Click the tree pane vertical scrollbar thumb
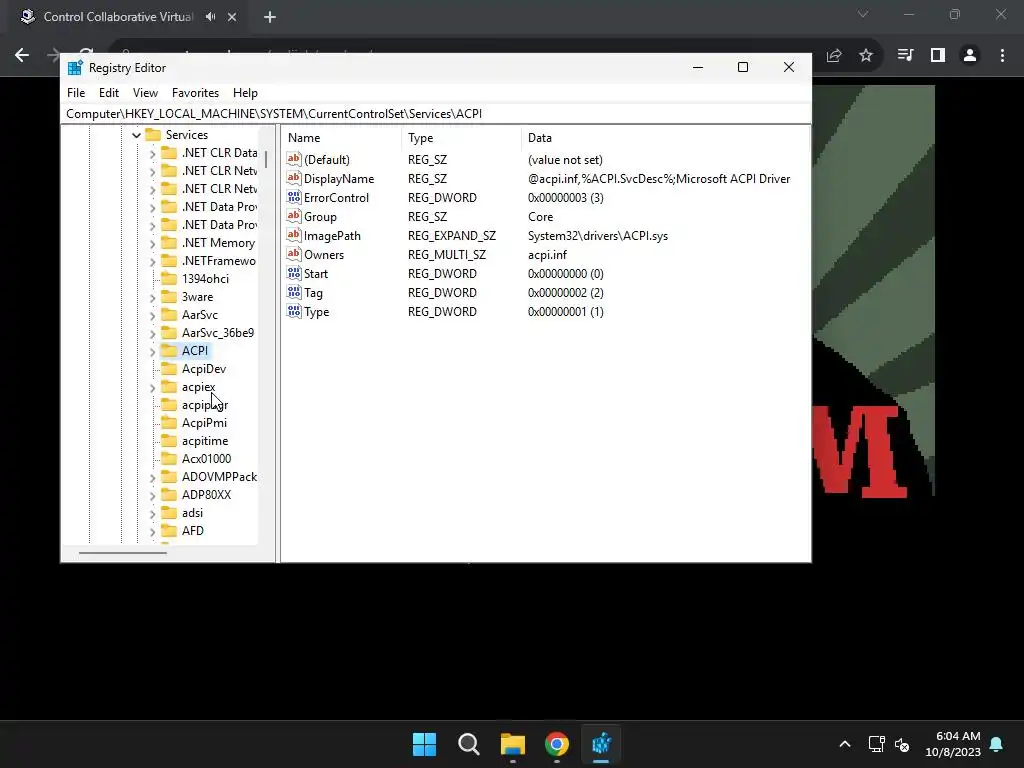Screen dimensions: 1024x768 click(x=266, y=159)
